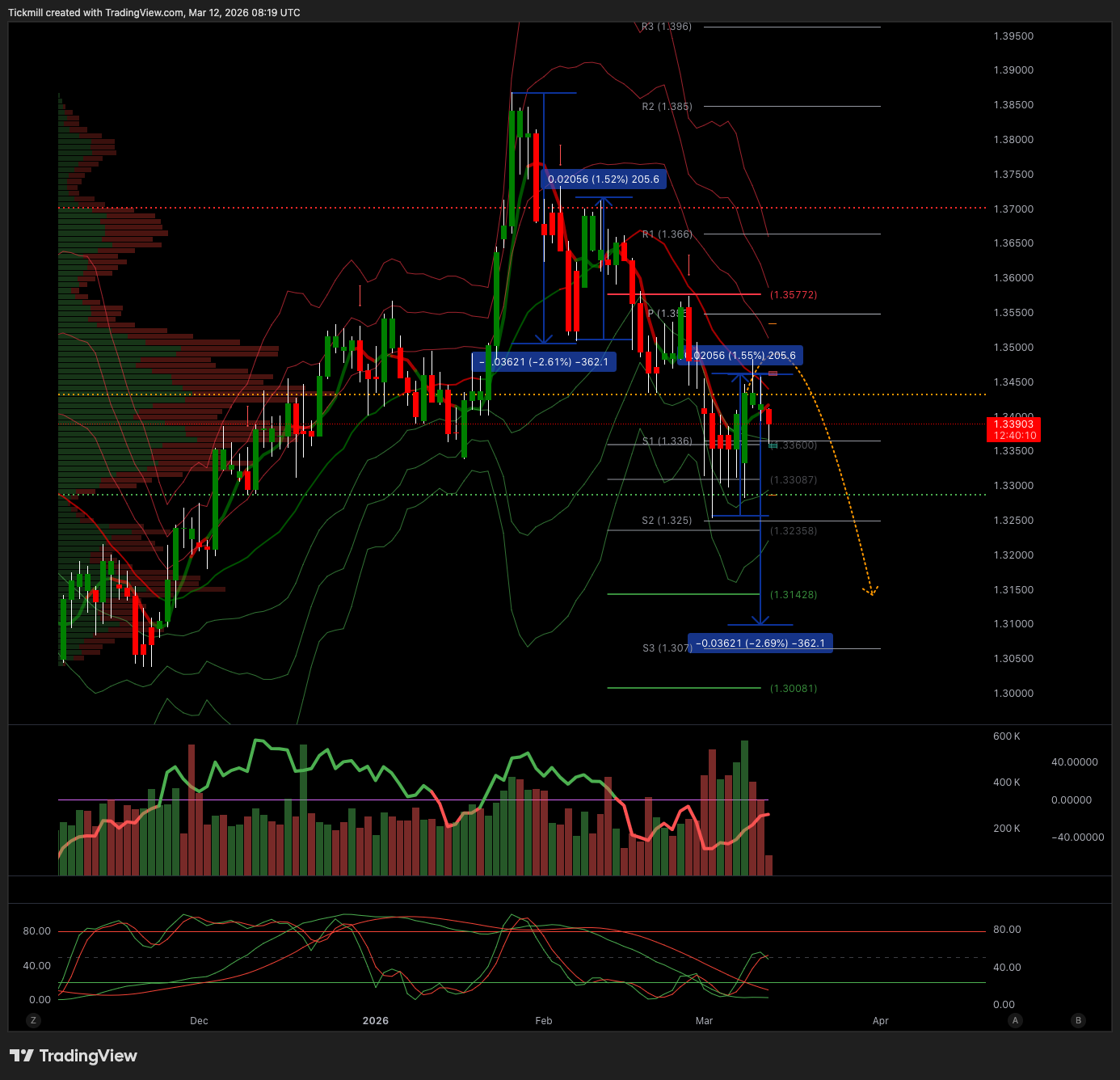
Task: Click the green 1.31428 target level label
Action: coord(793,595)
